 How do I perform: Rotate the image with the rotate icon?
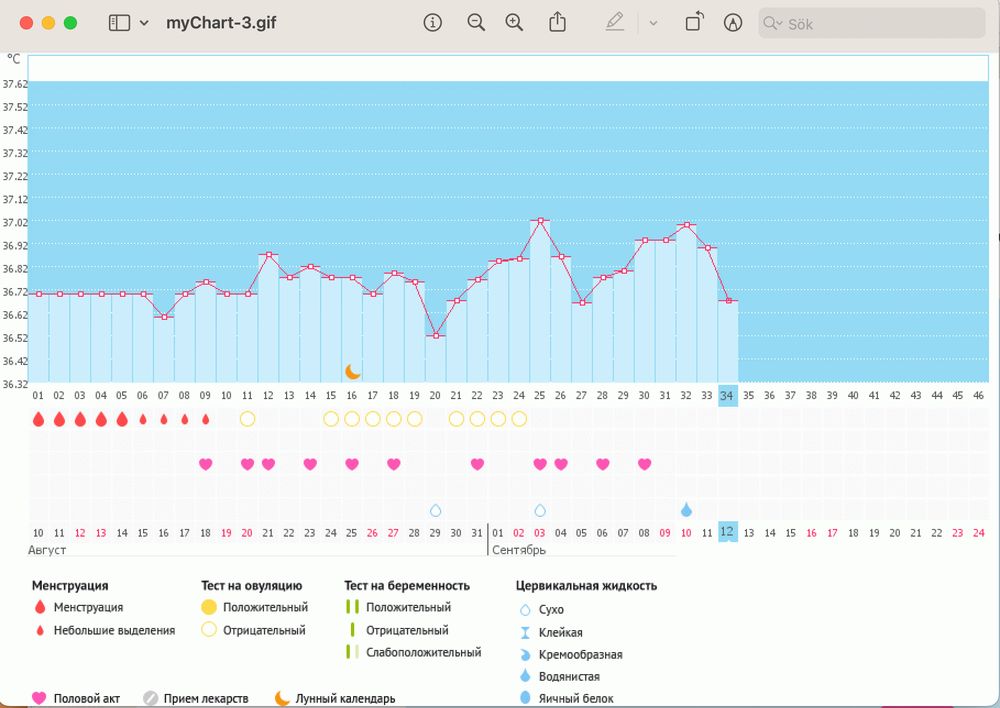(694, 23)
